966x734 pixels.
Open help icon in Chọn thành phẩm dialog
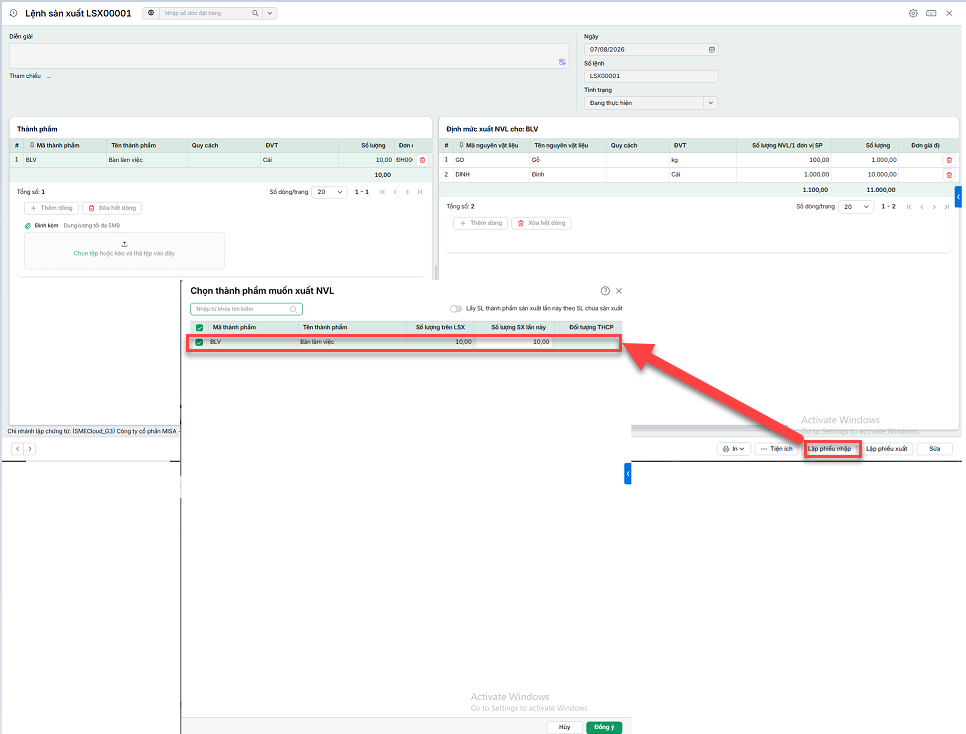click(605, 291)
